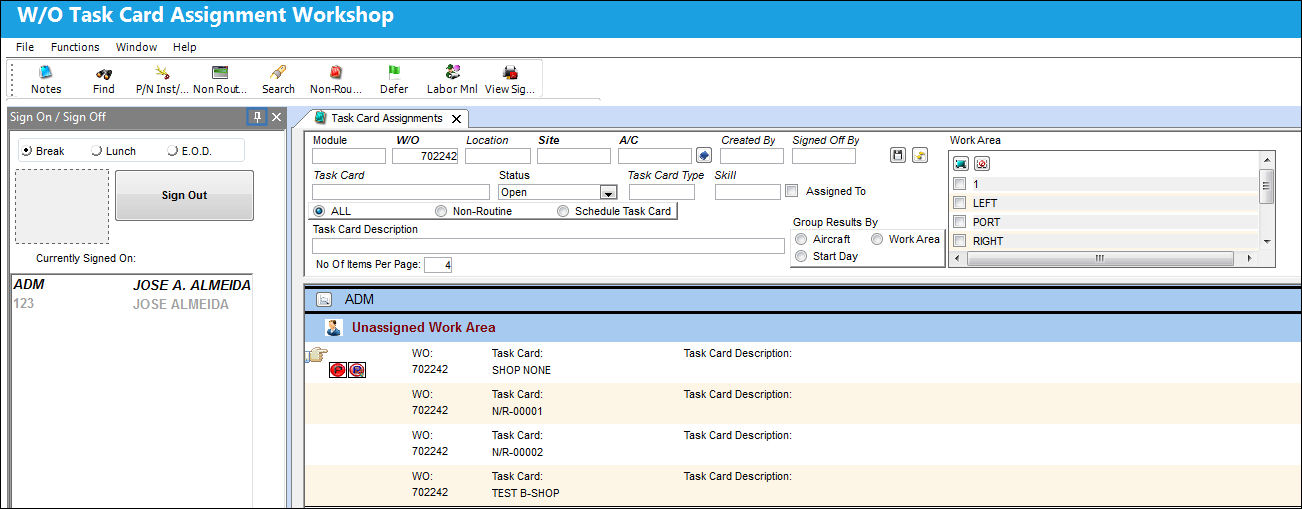Group results by Work Area
The width and height of the screenshot is (1302, 509).
pos(877,239)
